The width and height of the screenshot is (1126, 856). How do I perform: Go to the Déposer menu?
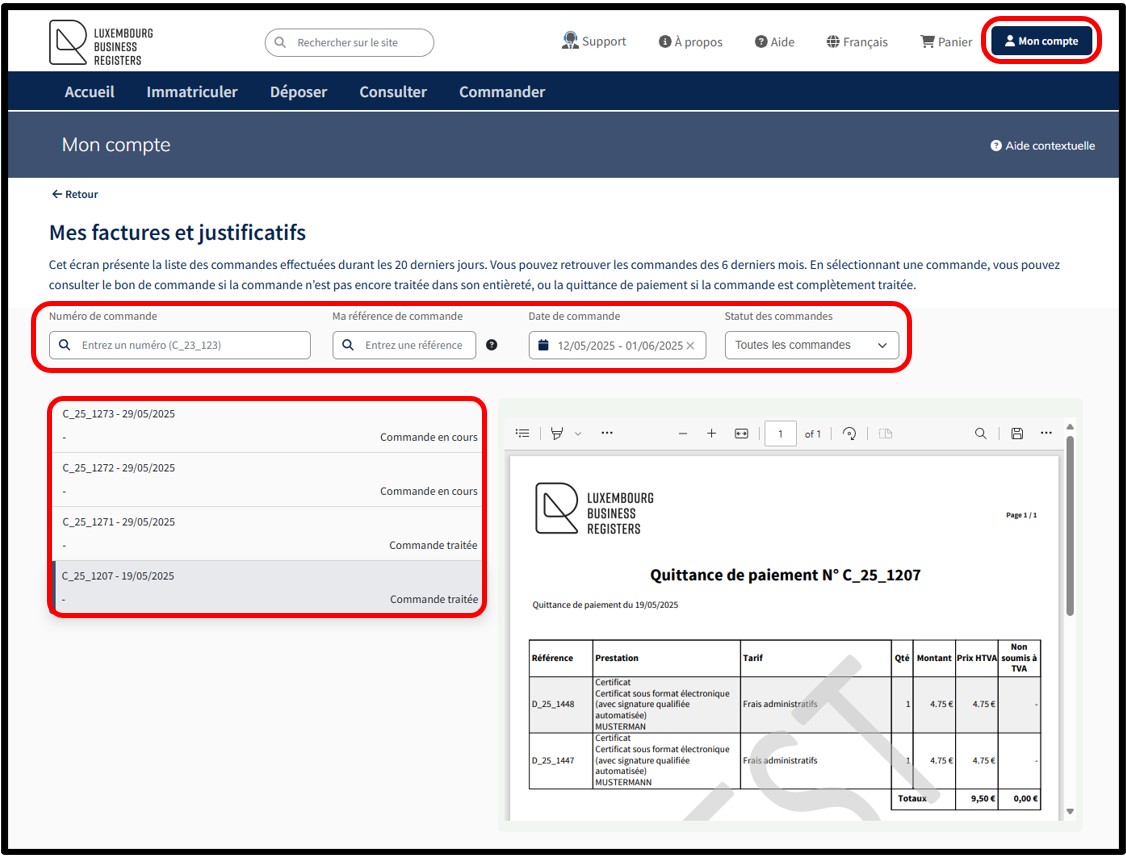tap(298, 92)
